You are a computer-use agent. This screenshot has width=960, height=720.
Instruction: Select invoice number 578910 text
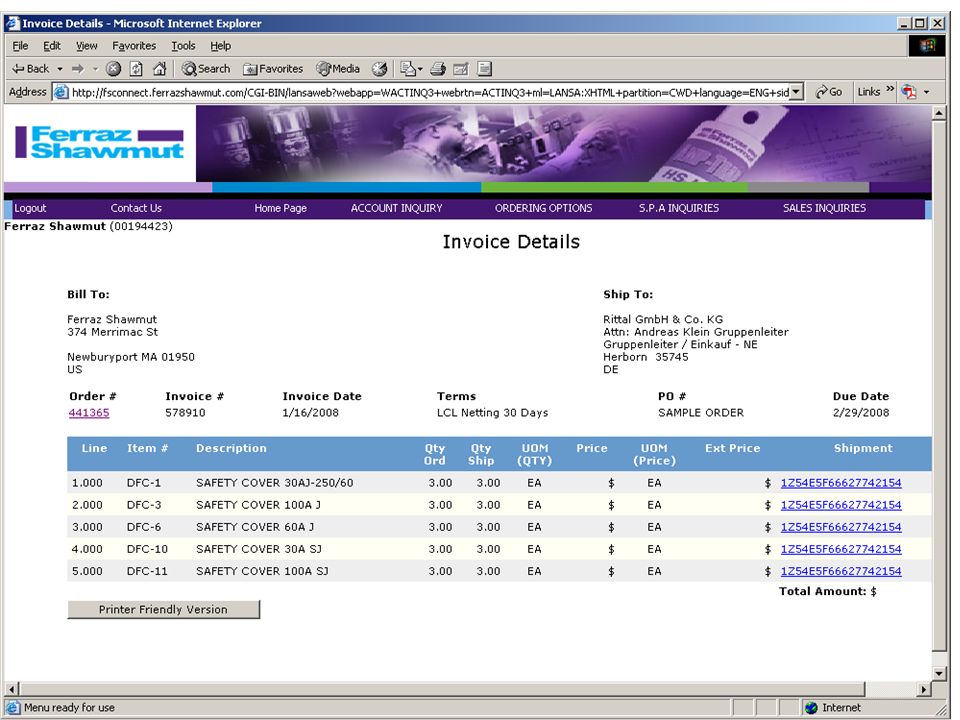point(185,413)
